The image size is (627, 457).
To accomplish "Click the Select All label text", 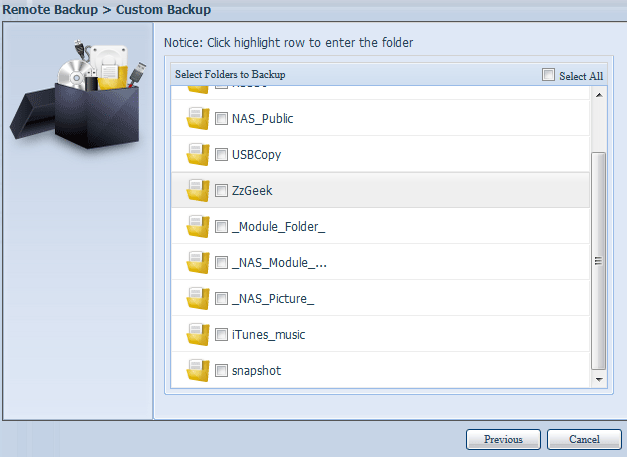I will coord(581,76).
